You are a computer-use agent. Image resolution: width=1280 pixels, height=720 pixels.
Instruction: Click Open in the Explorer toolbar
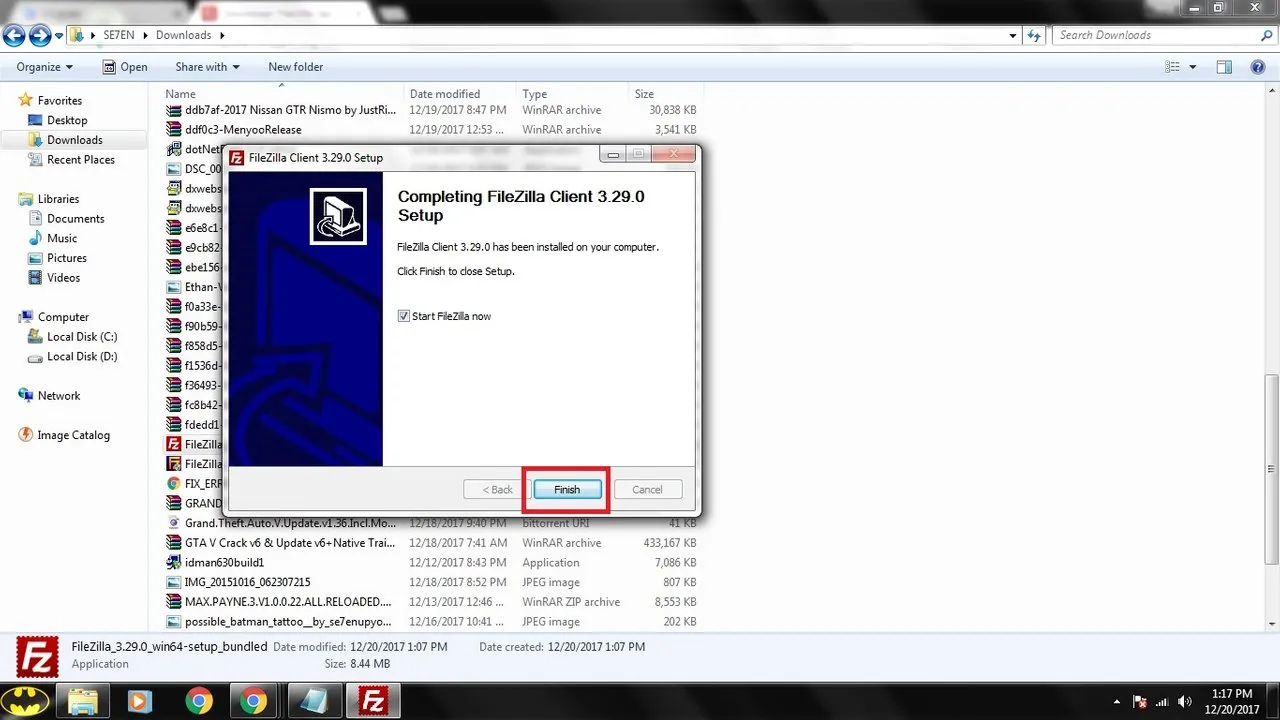tap(125, 67)
